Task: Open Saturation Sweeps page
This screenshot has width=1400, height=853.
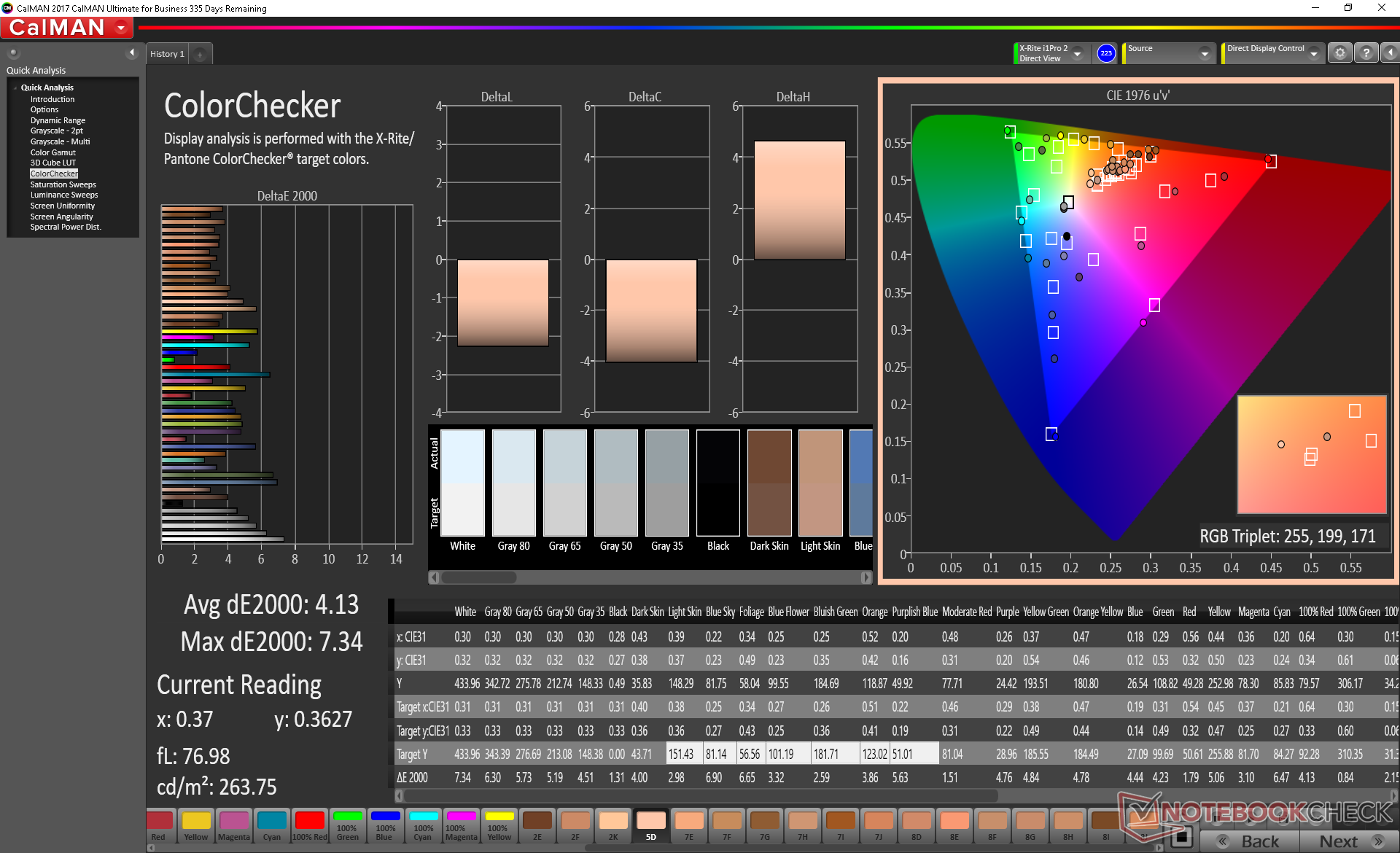Action: 63,184
